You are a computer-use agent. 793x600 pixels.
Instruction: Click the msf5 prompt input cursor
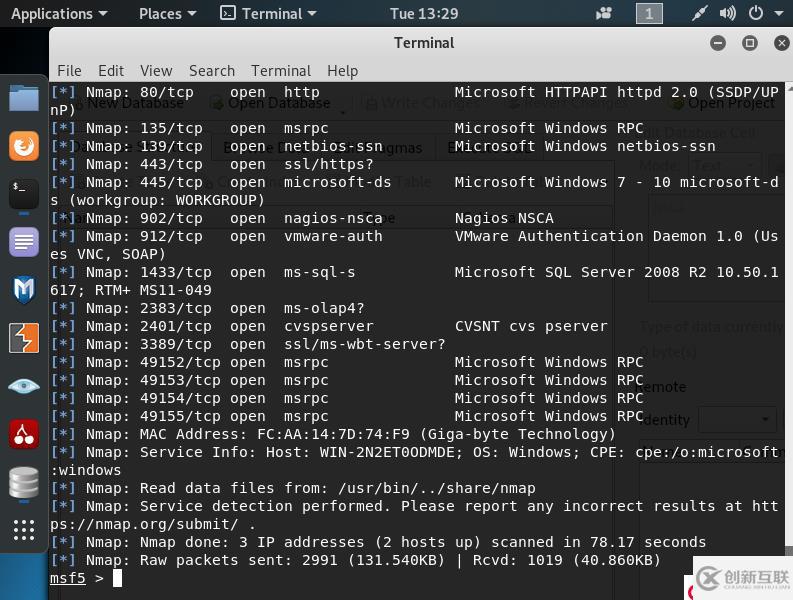[x=117, y=578]
